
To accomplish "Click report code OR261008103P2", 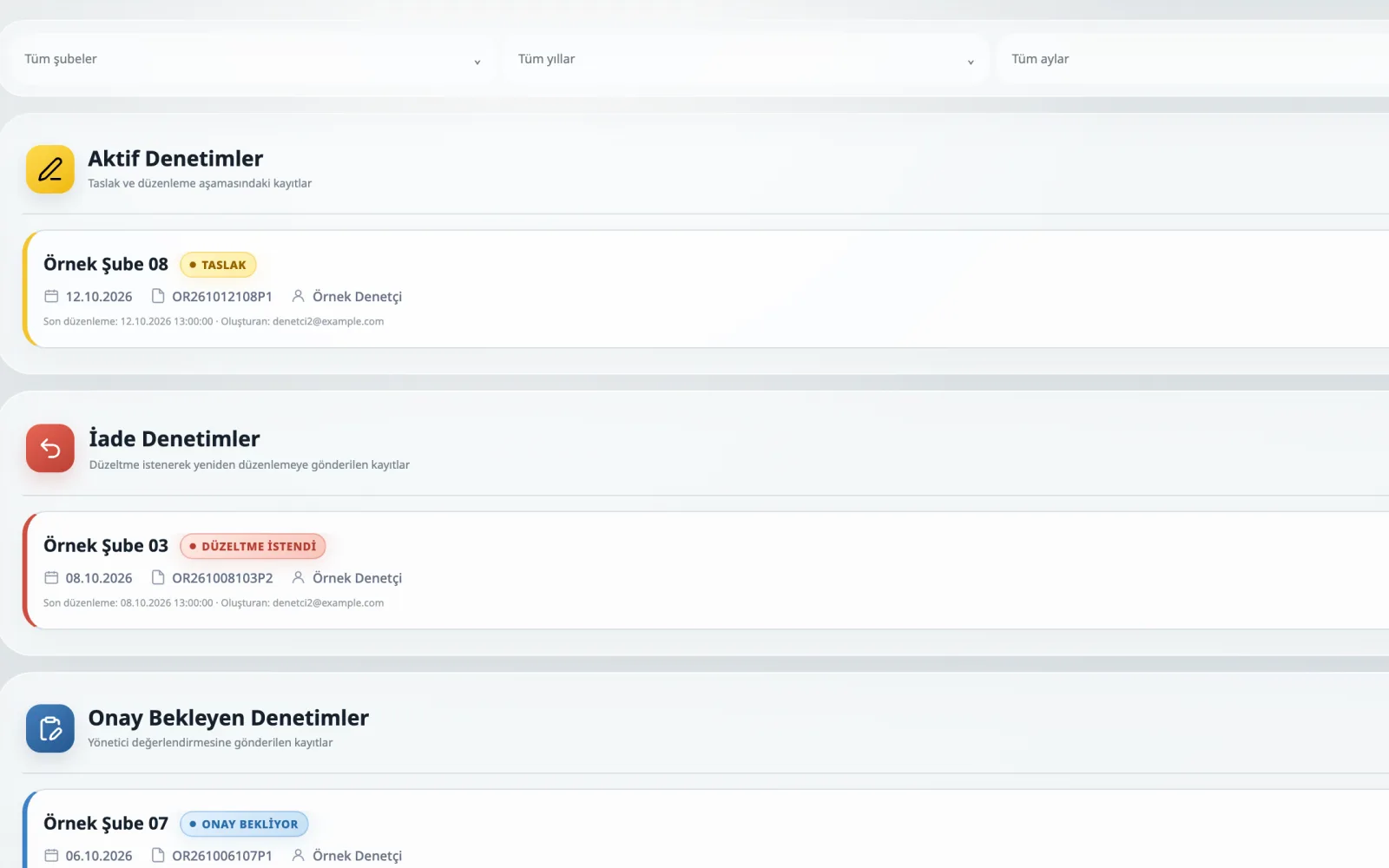I will point(222,578).
